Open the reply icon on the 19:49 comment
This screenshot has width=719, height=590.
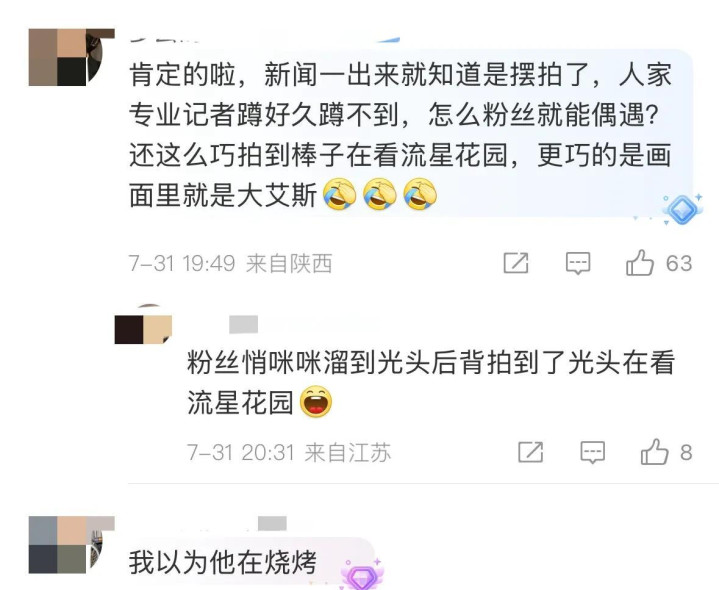point(578,263)
